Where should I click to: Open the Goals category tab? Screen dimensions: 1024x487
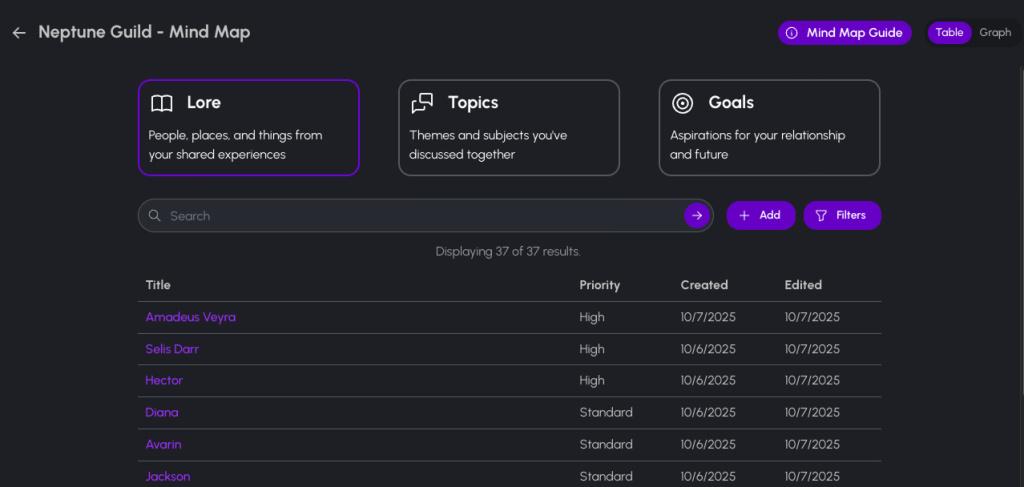(x=769, y=128)
